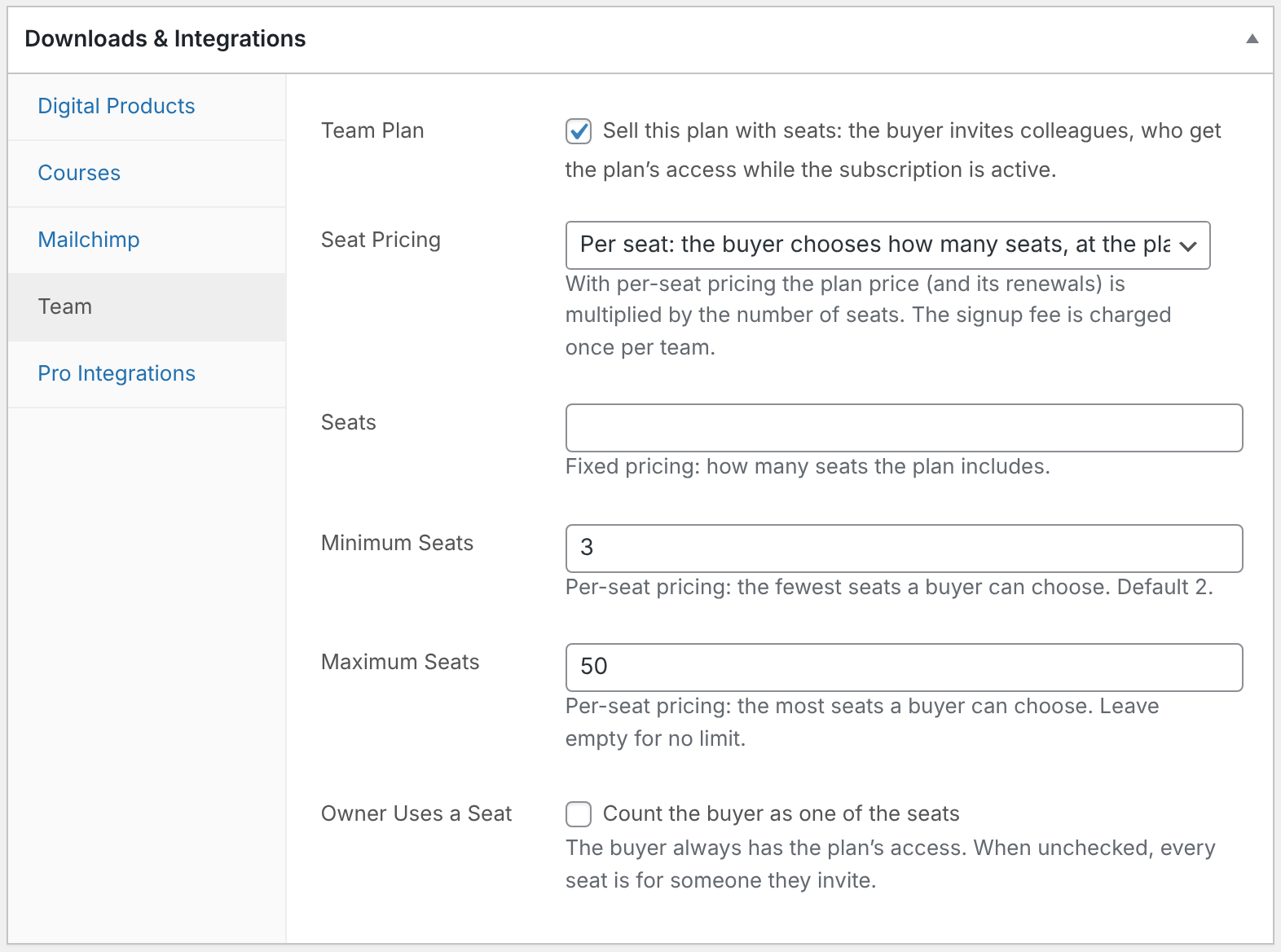Click the 'Fixed pricing: how many seats' hint

click(x=808, y=466)
